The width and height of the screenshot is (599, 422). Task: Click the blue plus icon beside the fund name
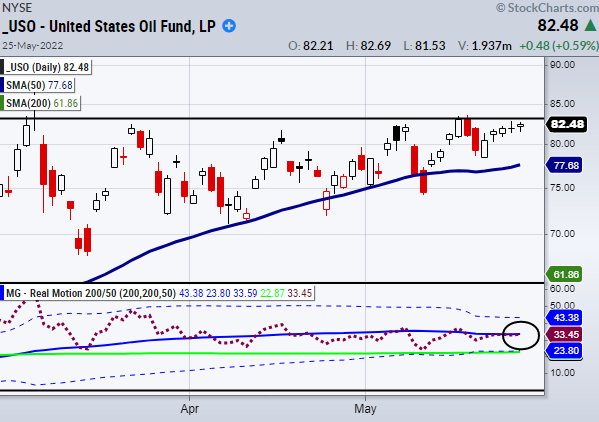point(229,26)
